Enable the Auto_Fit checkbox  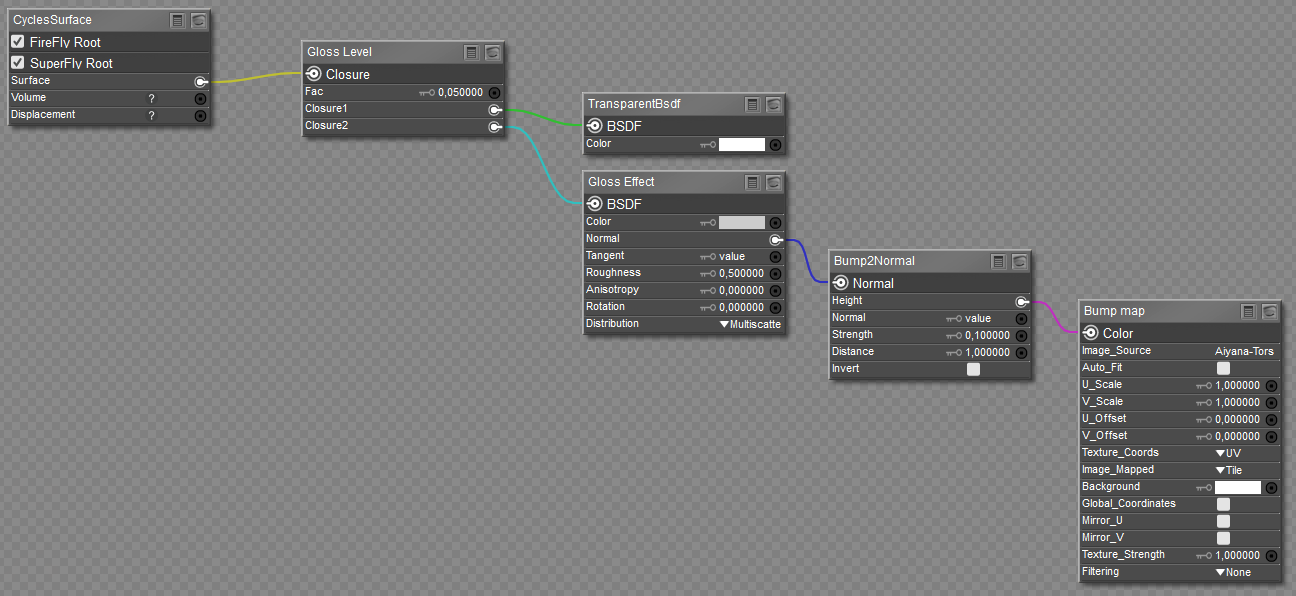pyautogui.click(x=1223, y=368)
